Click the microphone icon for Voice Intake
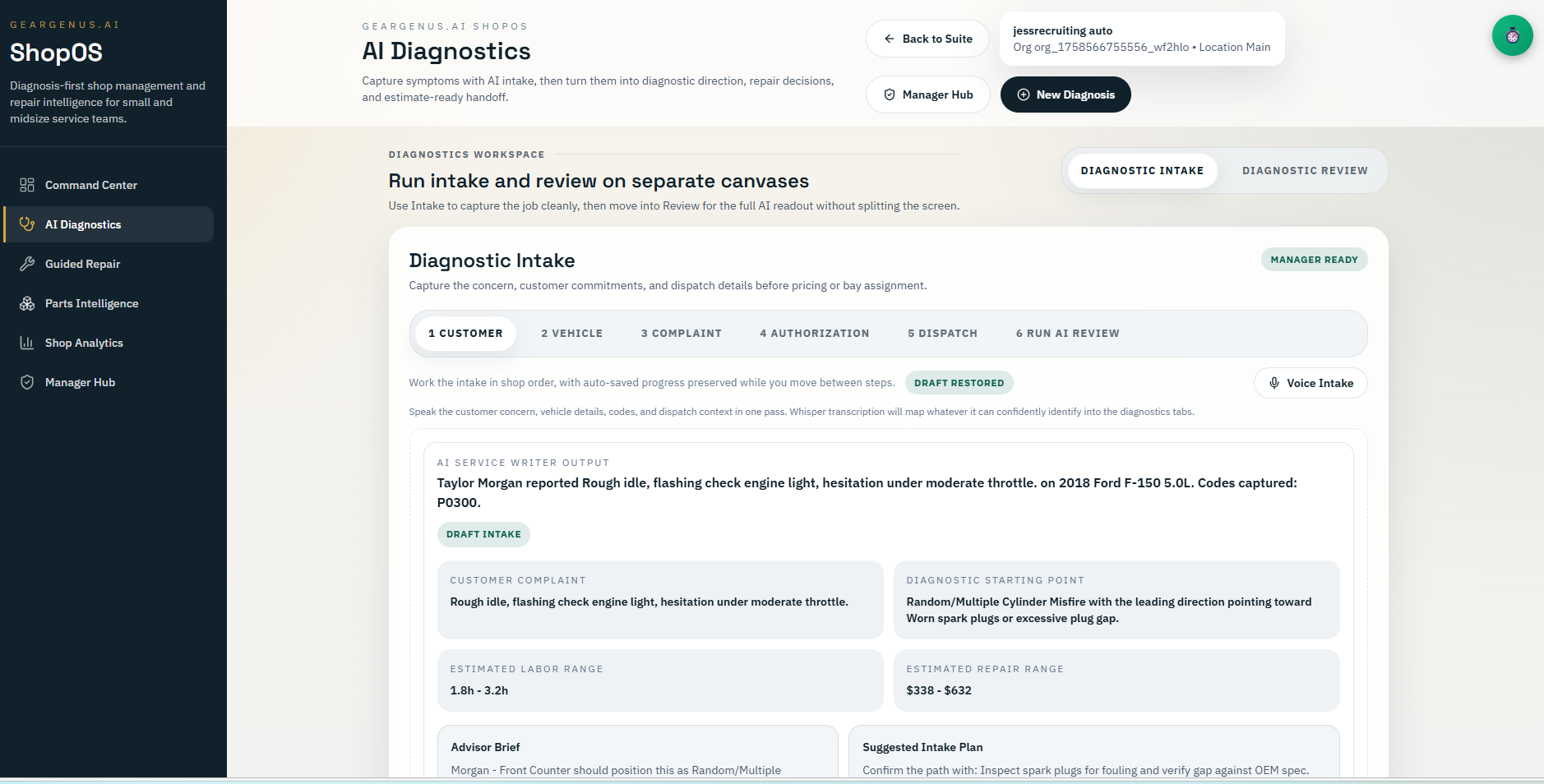The image size is (1544, 784). pos(1274,383)
